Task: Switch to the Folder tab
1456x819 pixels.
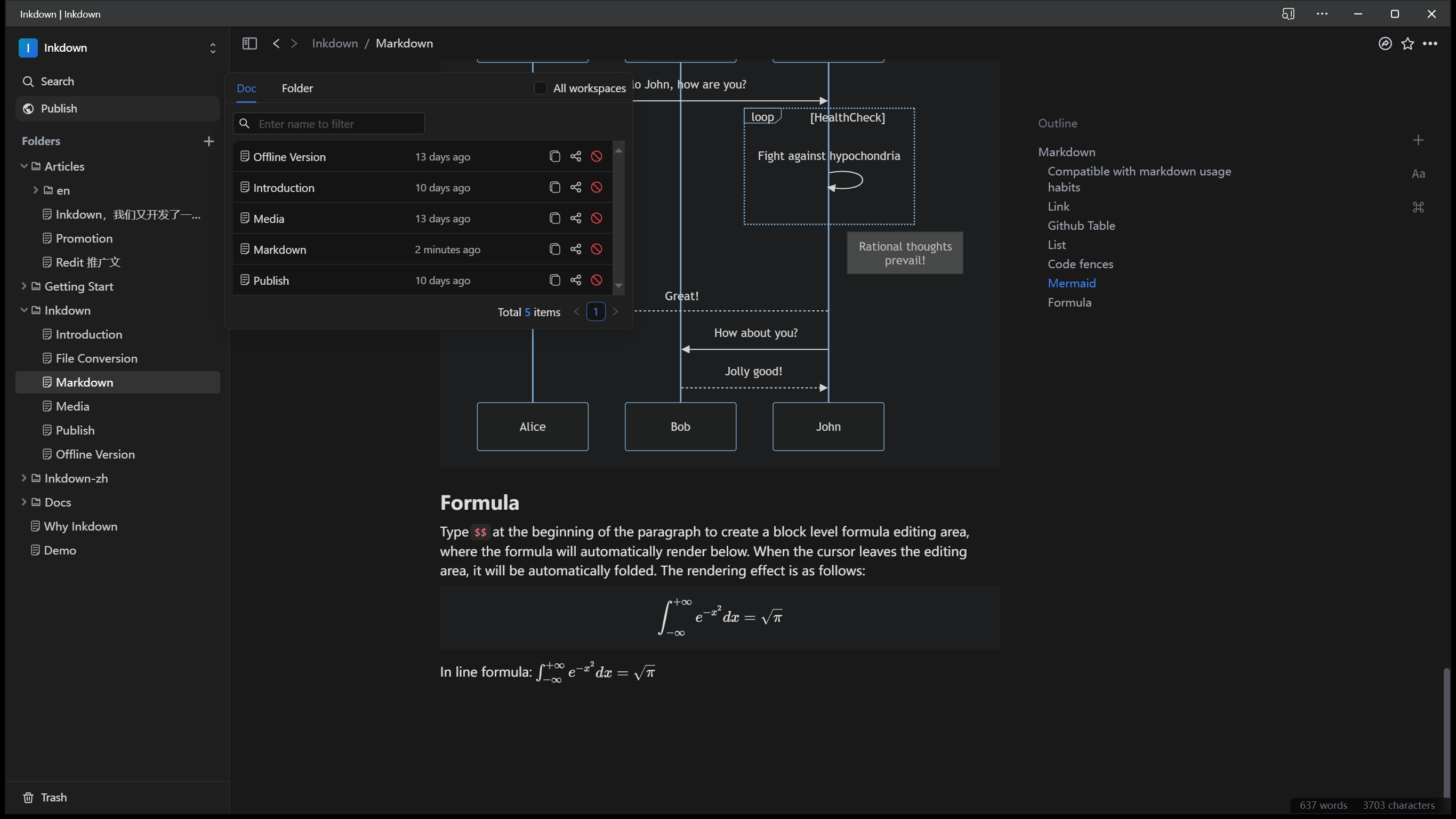Action: pyautogui.click(x=297, y=88)
